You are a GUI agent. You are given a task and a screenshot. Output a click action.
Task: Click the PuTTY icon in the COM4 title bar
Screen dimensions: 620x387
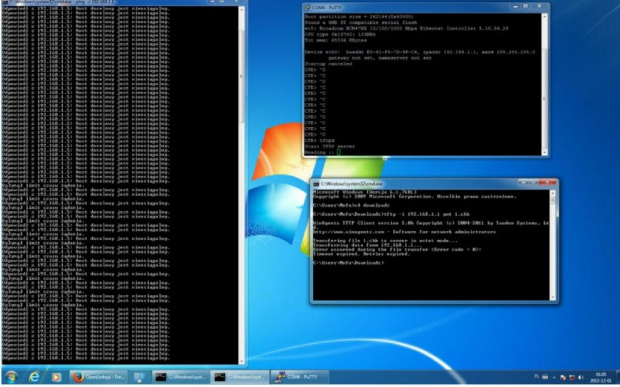tap(308, 8)
